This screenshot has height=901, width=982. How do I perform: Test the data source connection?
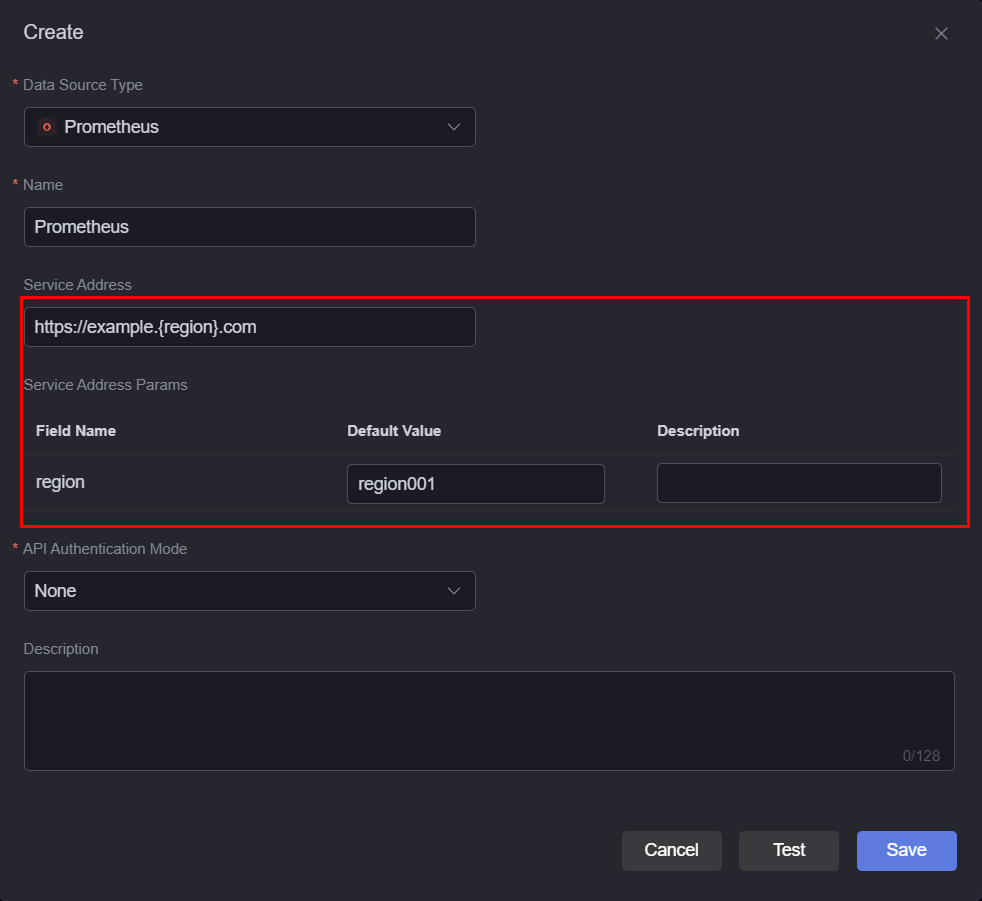(788, 850)
